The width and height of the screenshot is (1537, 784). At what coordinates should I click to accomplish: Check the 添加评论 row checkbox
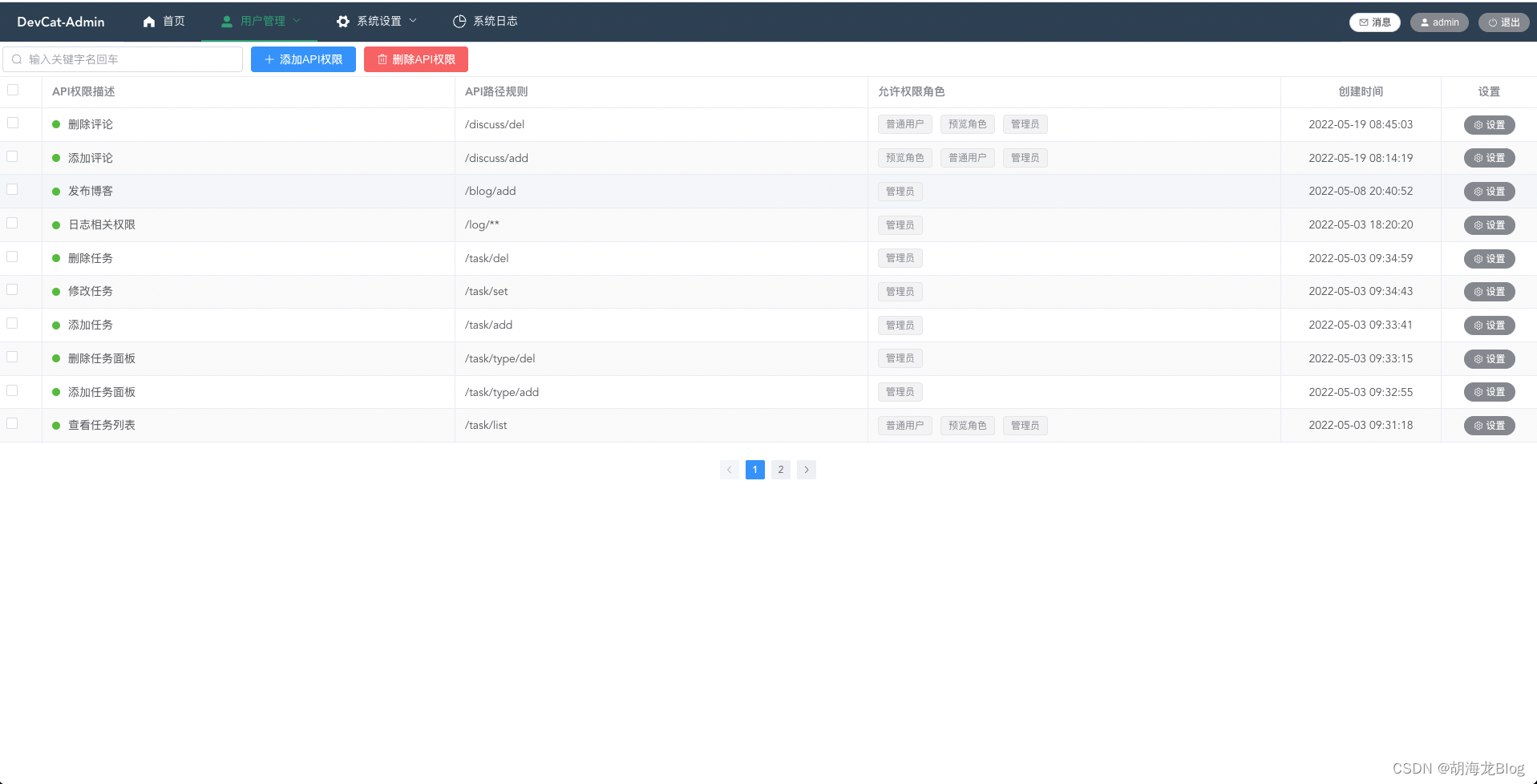coord(13,156)
